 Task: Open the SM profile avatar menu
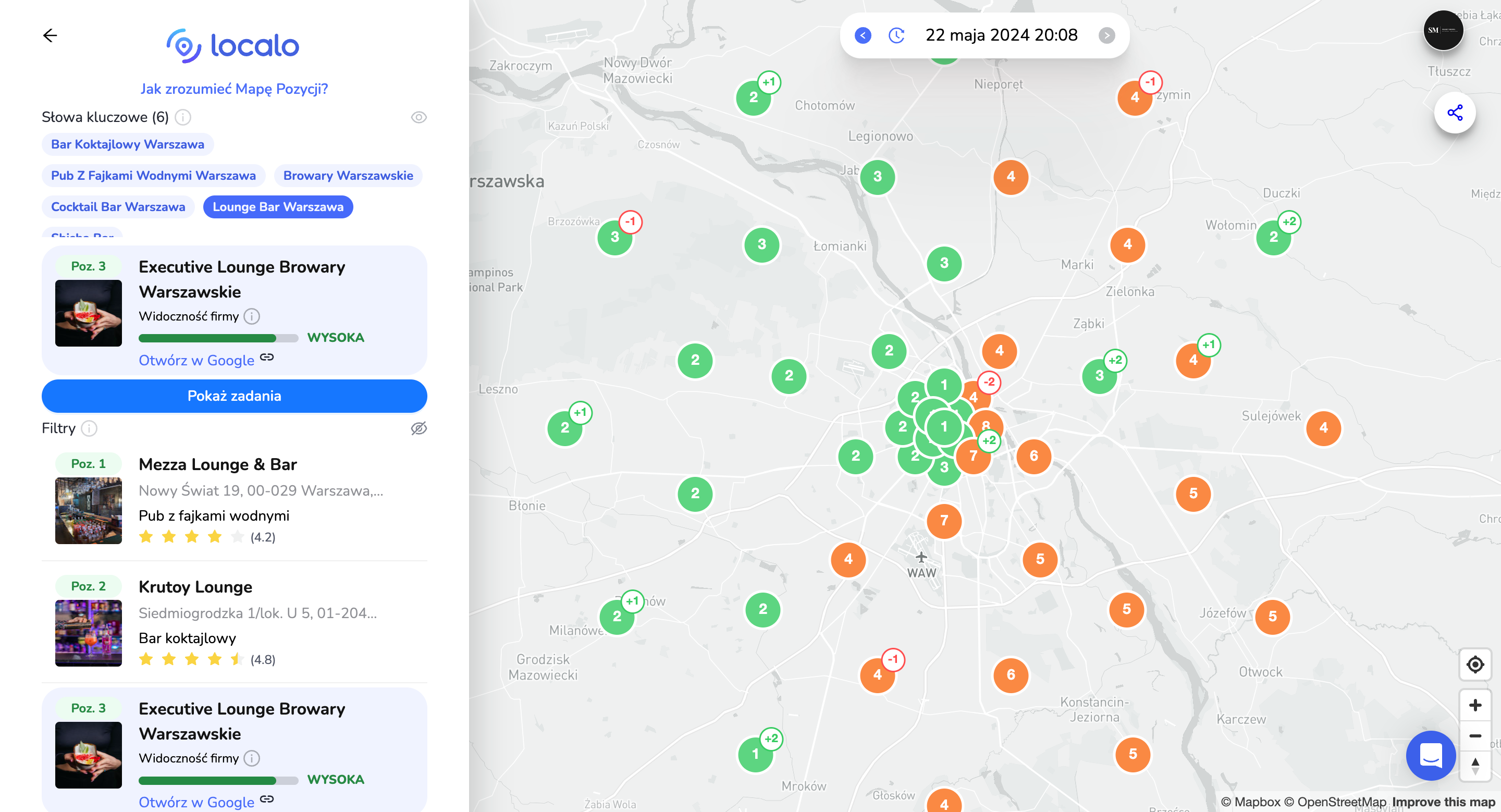pos(1443,30)
